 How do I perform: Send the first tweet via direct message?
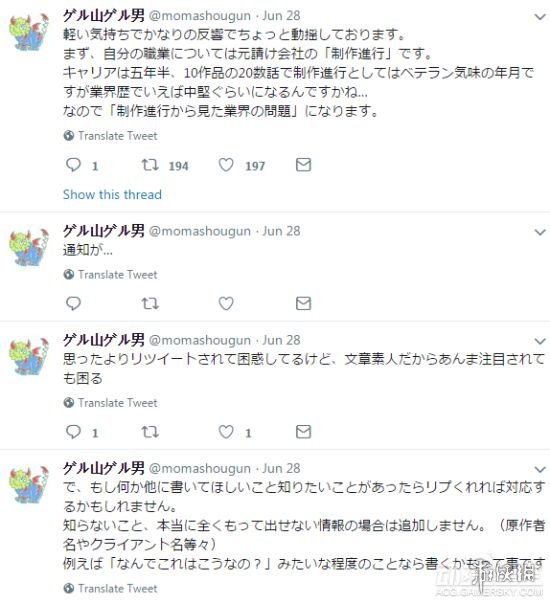pos(303,165)
